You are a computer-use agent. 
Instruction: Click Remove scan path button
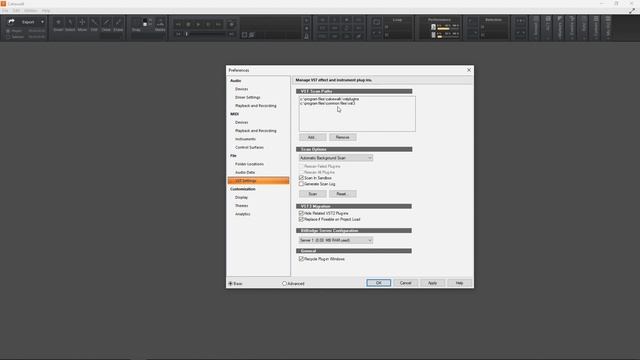coord(342,137)
